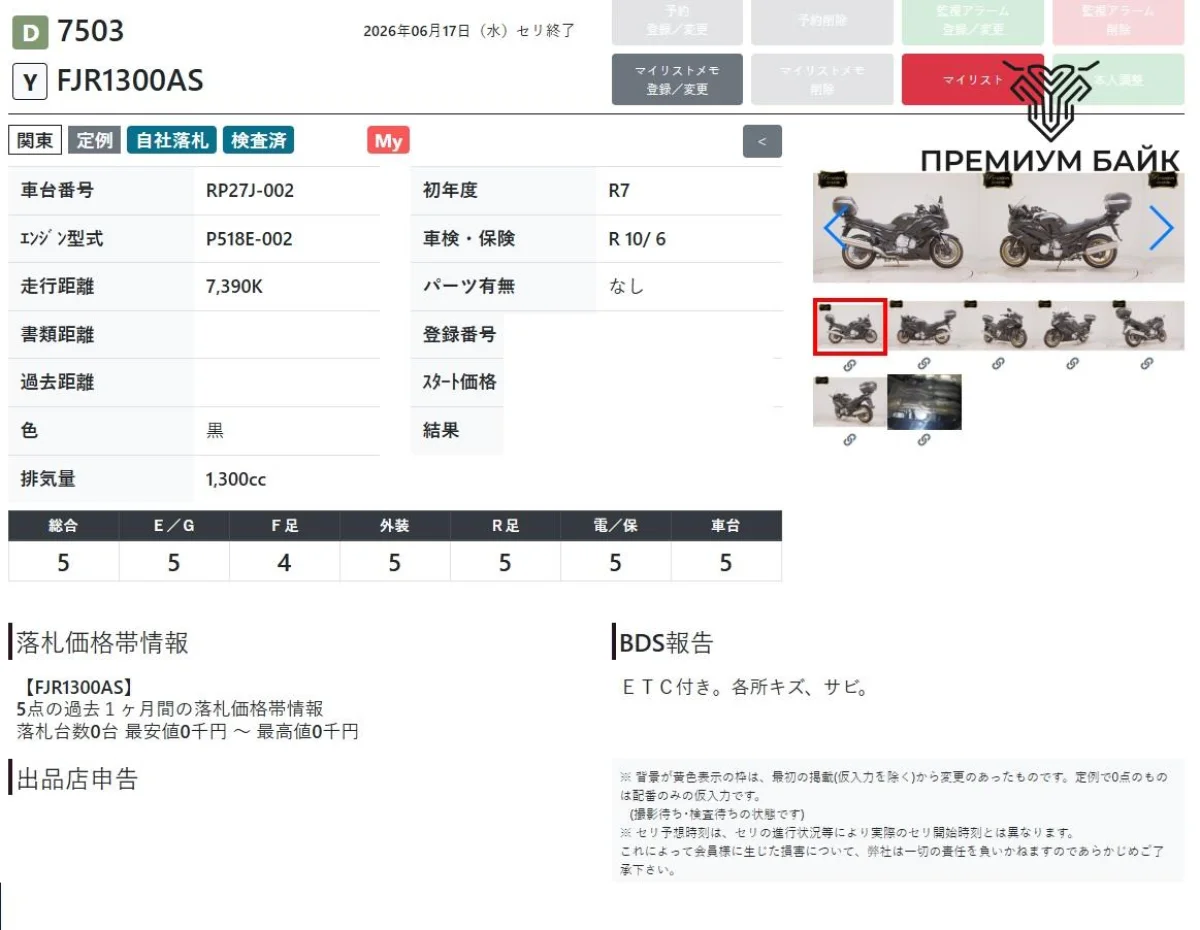This screenshot has height=930, width=1200.
Task: Click the 電/保 score header cell
Action: [616, 525]
